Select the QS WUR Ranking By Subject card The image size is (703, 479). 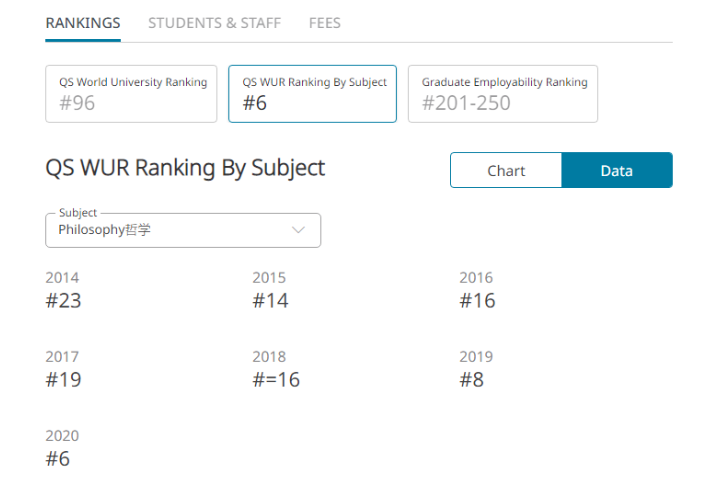click(312, 93)
